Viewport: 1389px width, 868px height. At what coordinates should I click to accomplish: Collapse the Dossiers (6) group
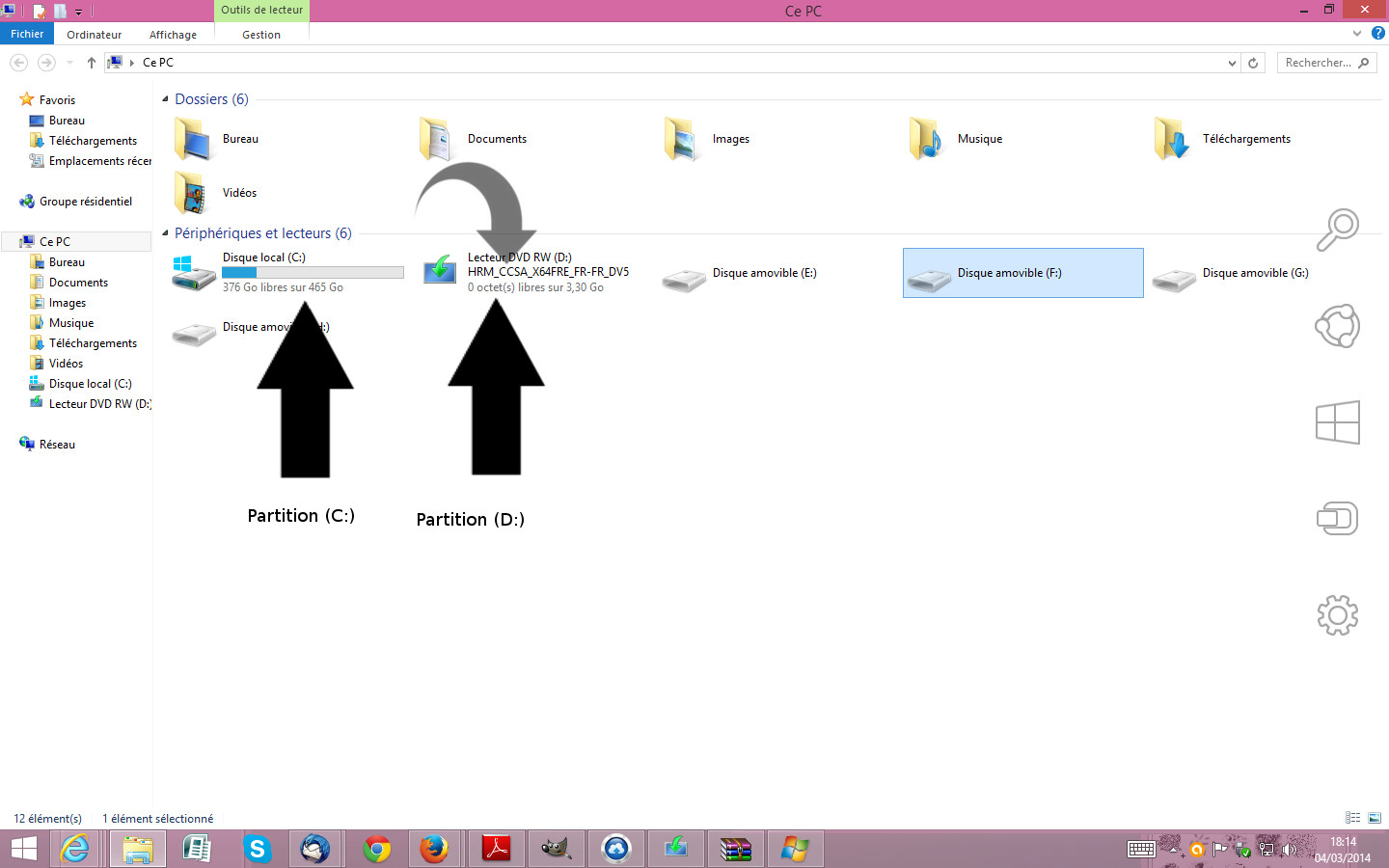pyautogui.click(x=165, y=98)
